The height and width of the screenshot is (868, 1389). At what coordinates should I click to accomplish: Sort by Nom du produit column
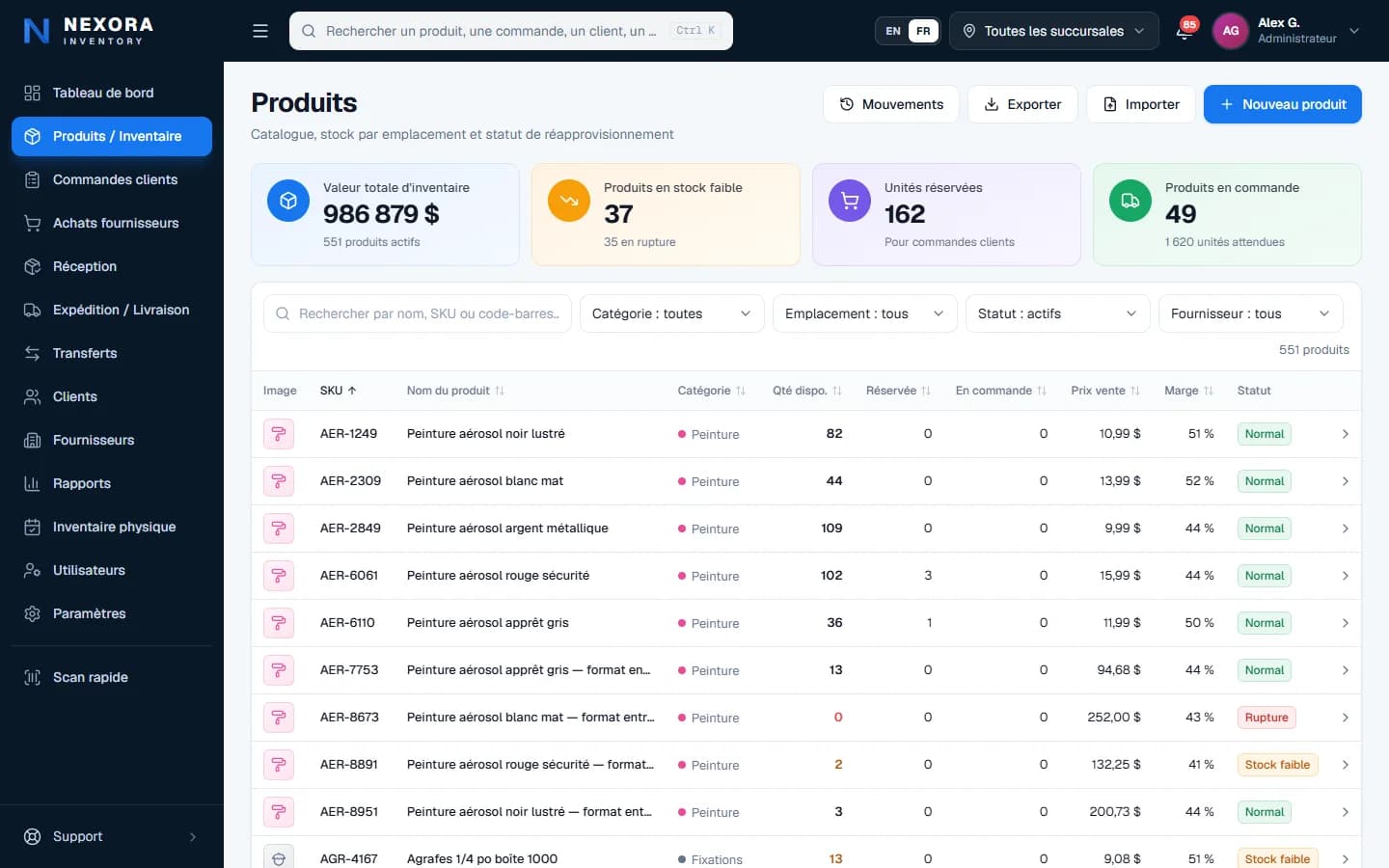coord(455,391)
